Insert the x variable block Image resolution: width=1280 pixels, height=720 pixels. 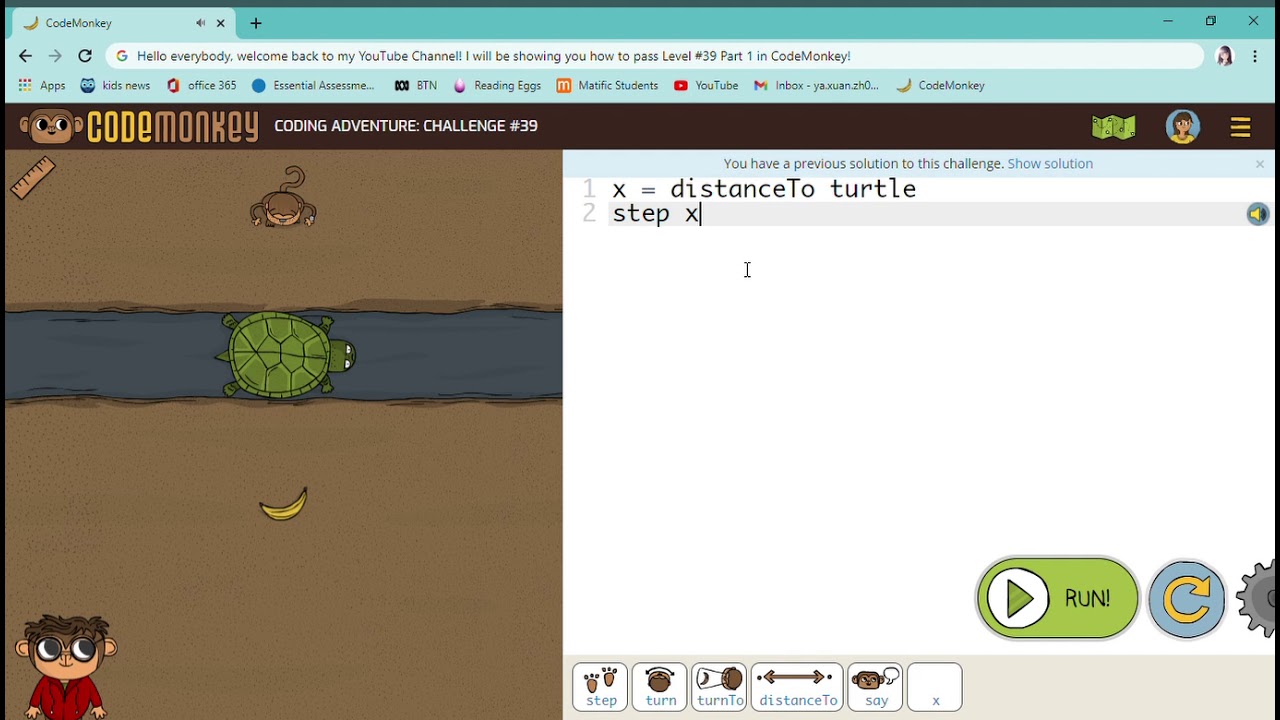[x=935, y=687]
